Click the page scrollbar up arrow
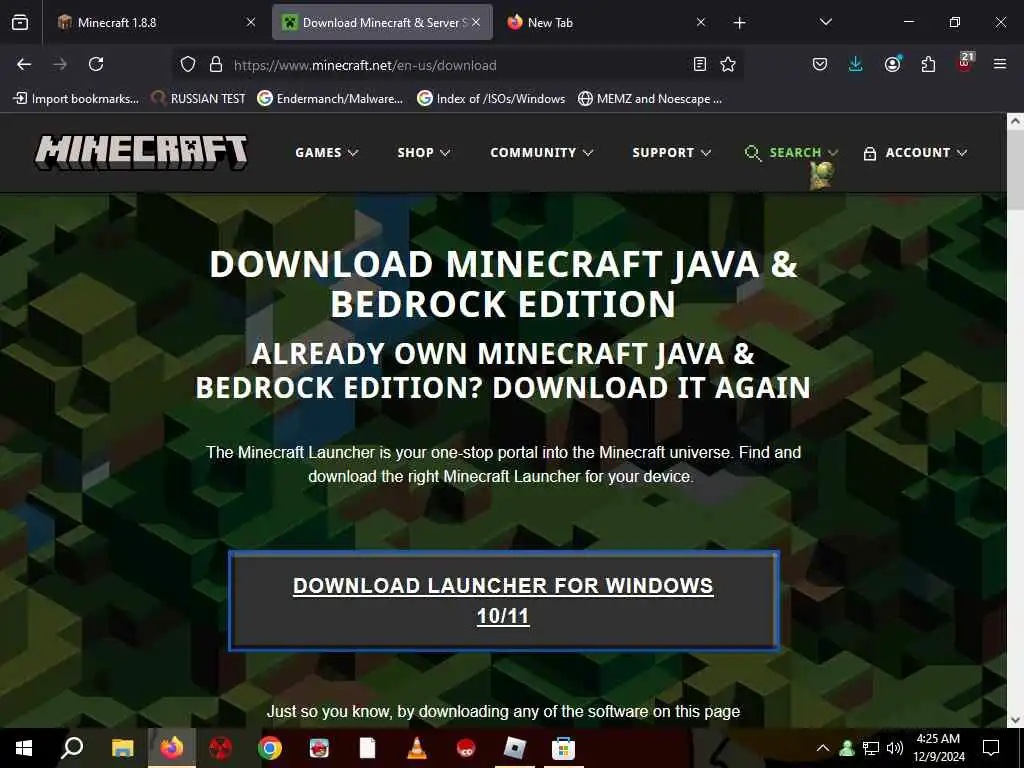The image size is (1024, 768). click(1015, 121)
